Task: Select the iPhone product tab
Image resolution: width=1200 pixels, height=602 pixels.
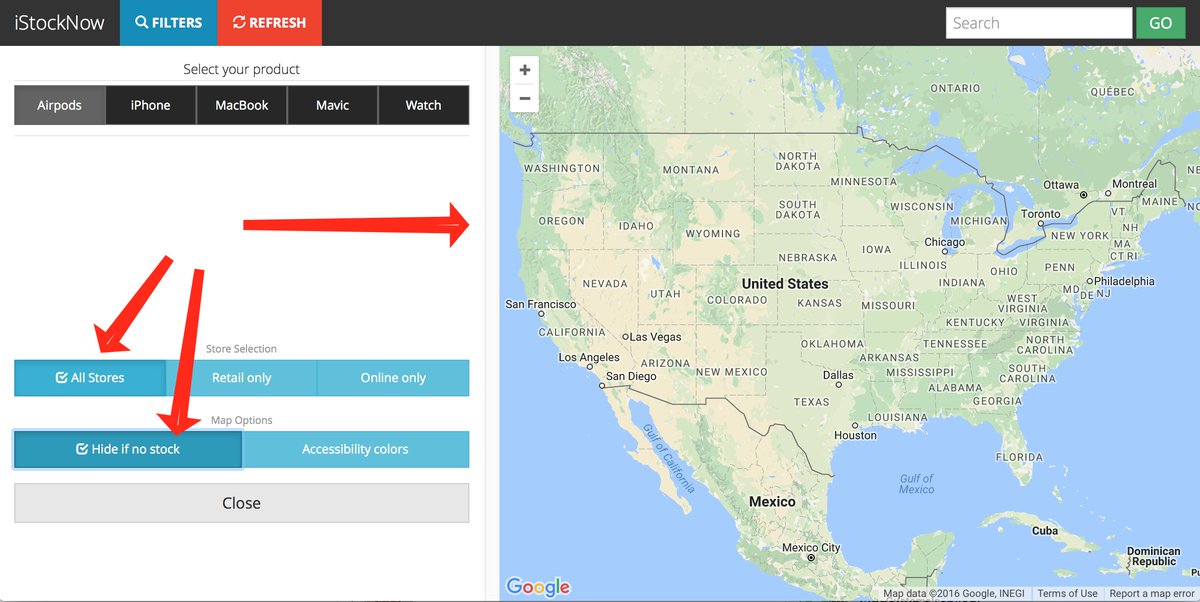Action: [x=151, y=105]
